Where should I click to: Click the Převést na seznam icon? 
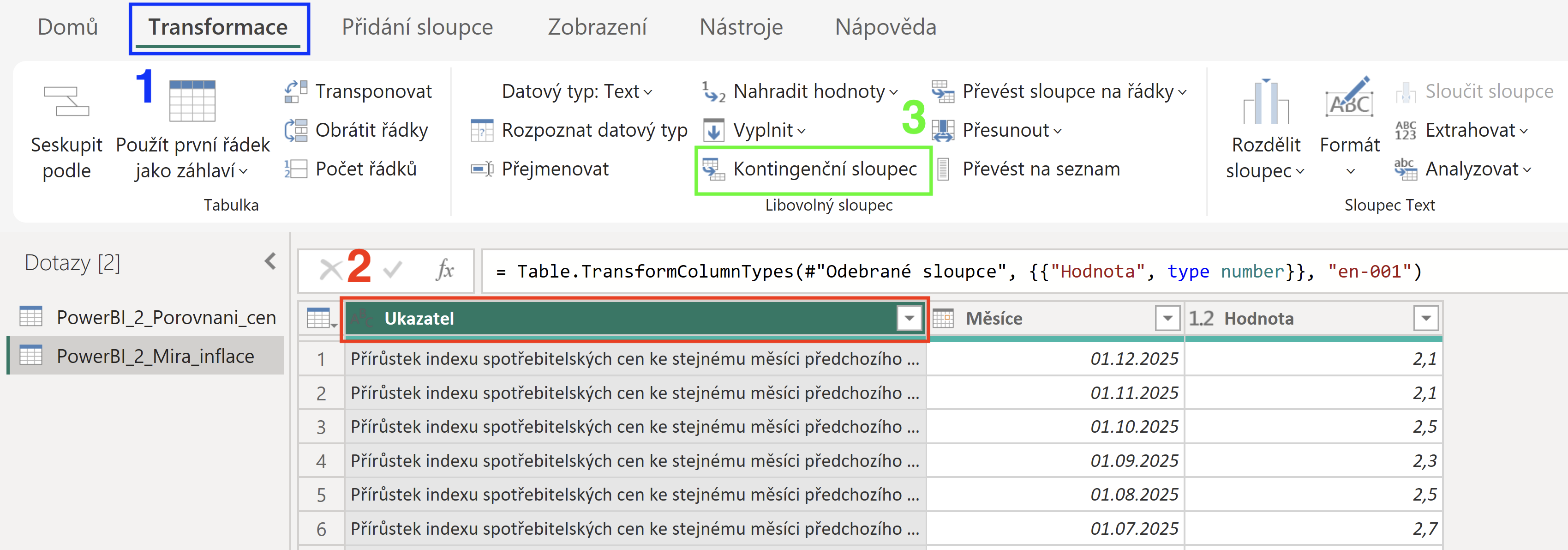tap(943, 169)
